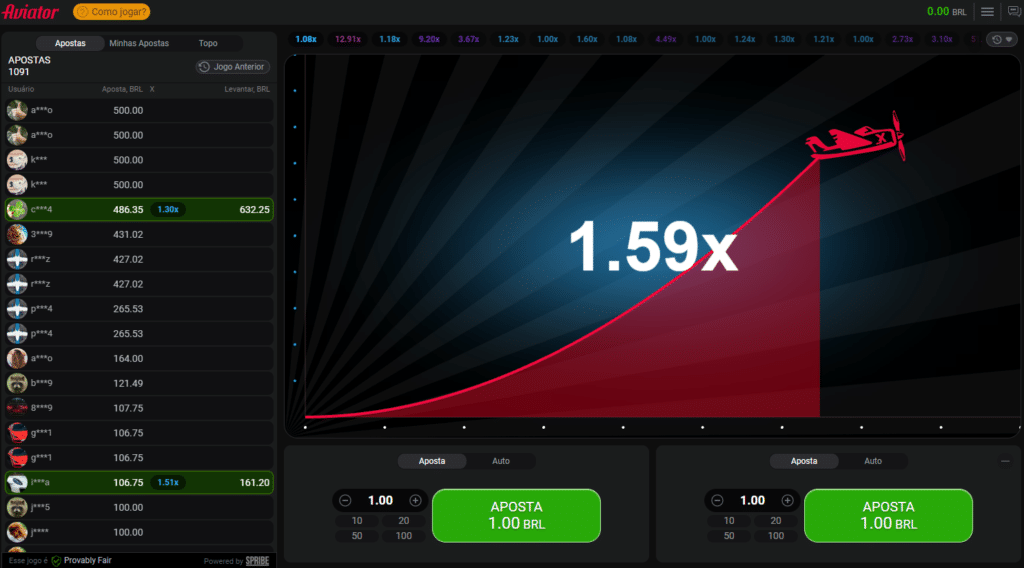Switch left bet panel to Auto mode

[x=501, y=461]
